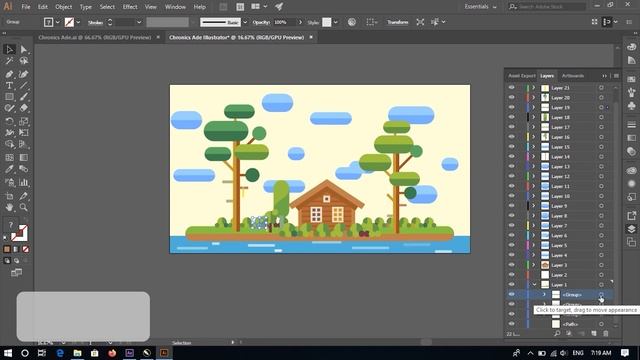Click the Change Screen Mode icon
Image resolution: width=640 pixels, height=360 pixels.
(x=16, y=273)
